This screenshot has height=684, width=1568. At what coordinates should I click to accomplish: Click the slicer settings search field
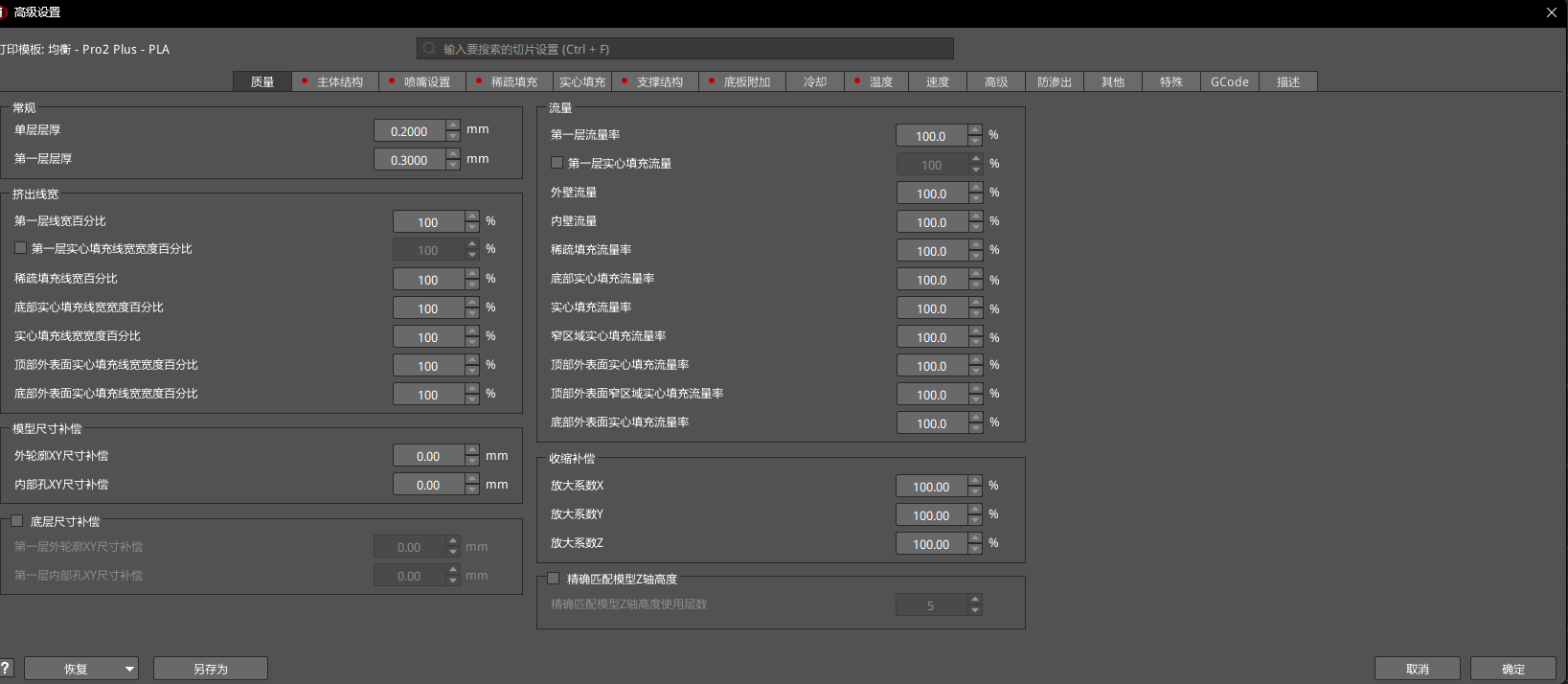pyautogui.click(x=685, y=49)
